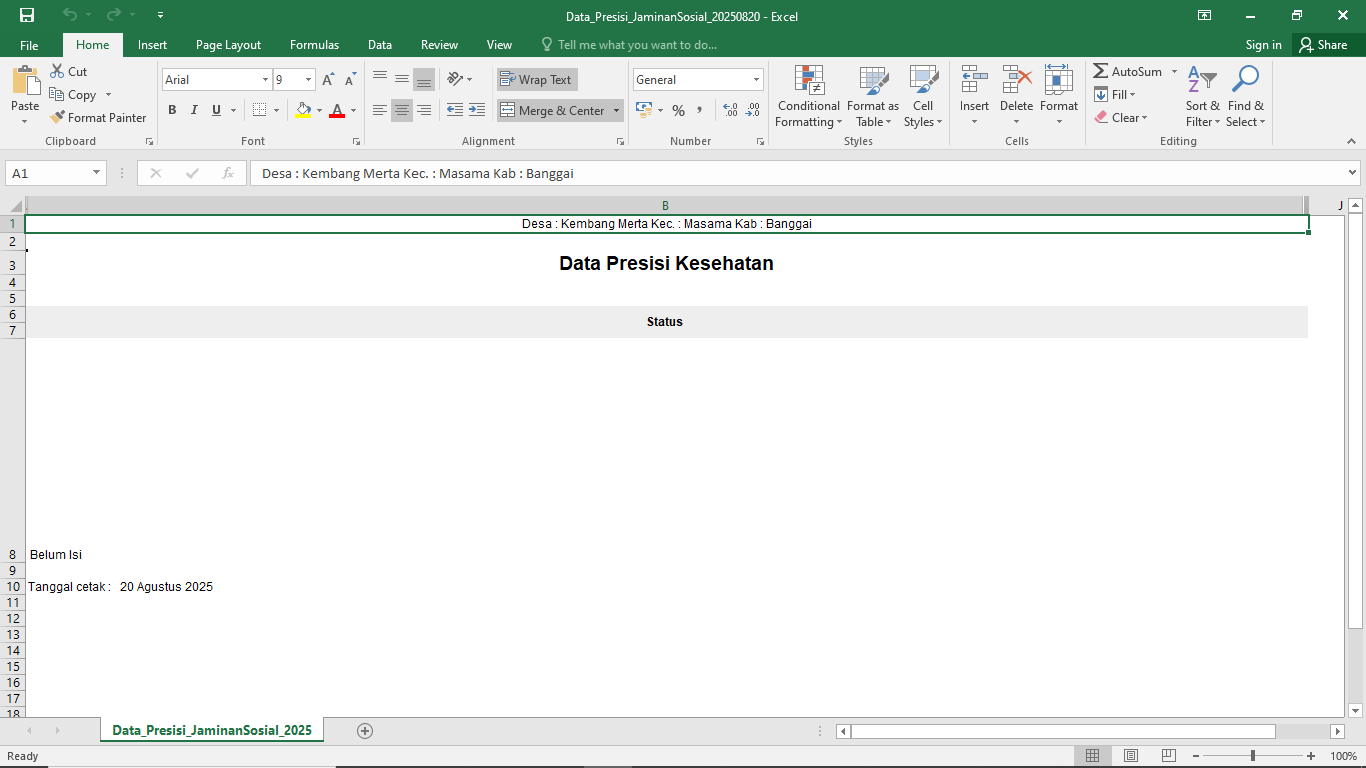The height and width of the screenshot is (768, 1366).
Task: Open the font name Arial dropdown
Action: (x=266, y=80)
